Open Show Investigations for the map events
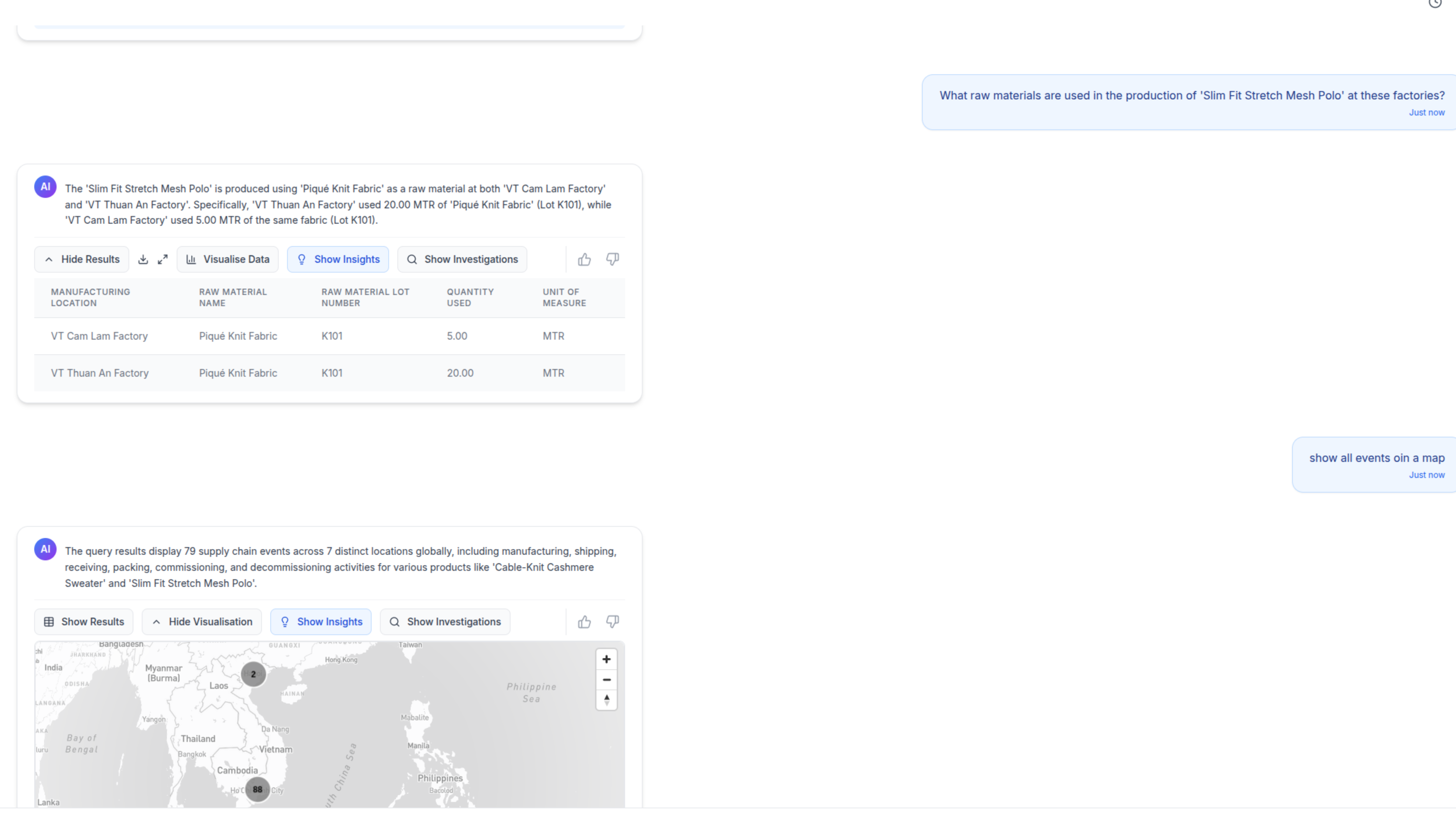This screenshot has height=819, width=1456. pos(445,621)
